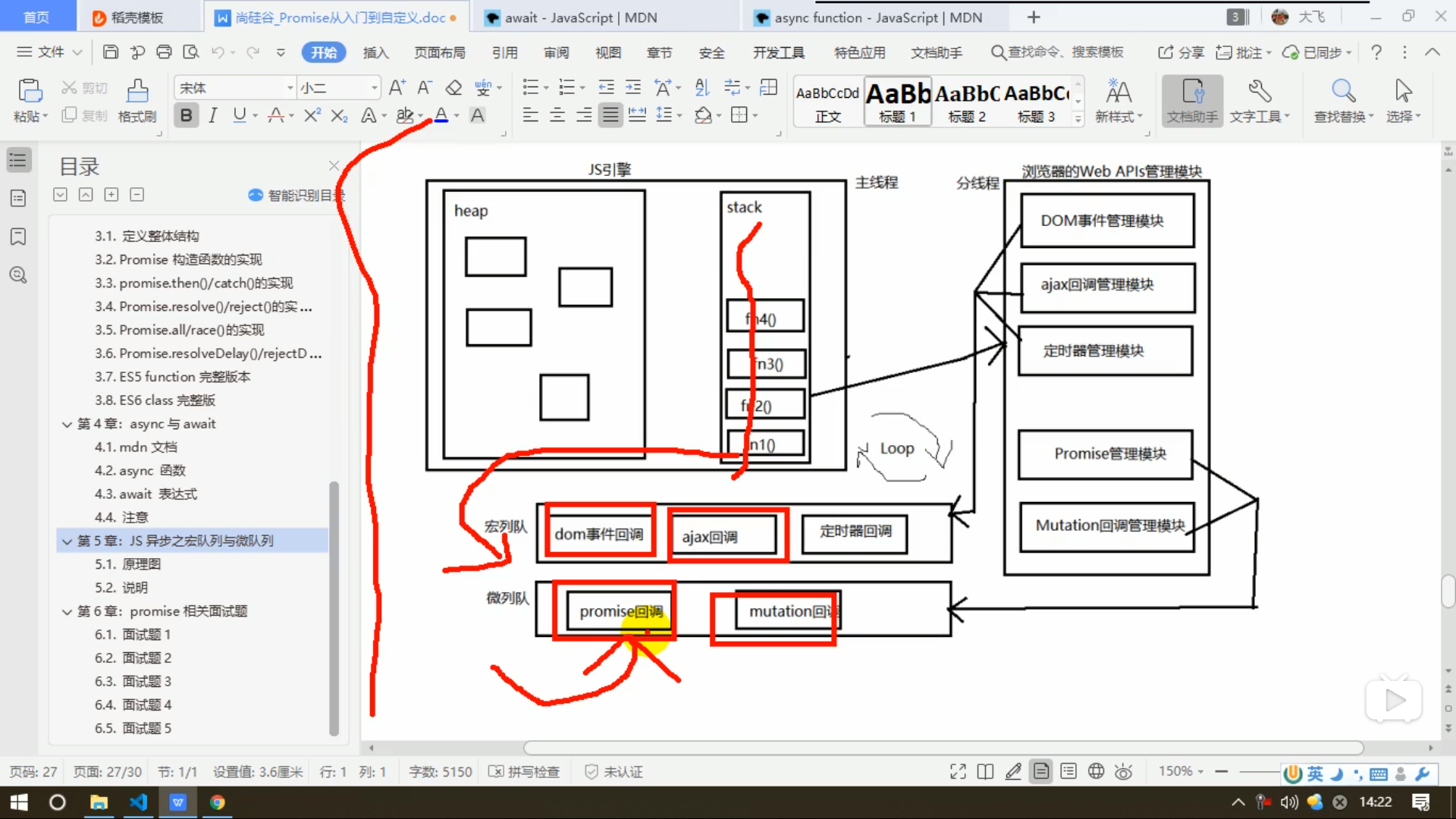Collapse chapter 4 async and await
1456x819 pixels.
(x=67, y=424)
